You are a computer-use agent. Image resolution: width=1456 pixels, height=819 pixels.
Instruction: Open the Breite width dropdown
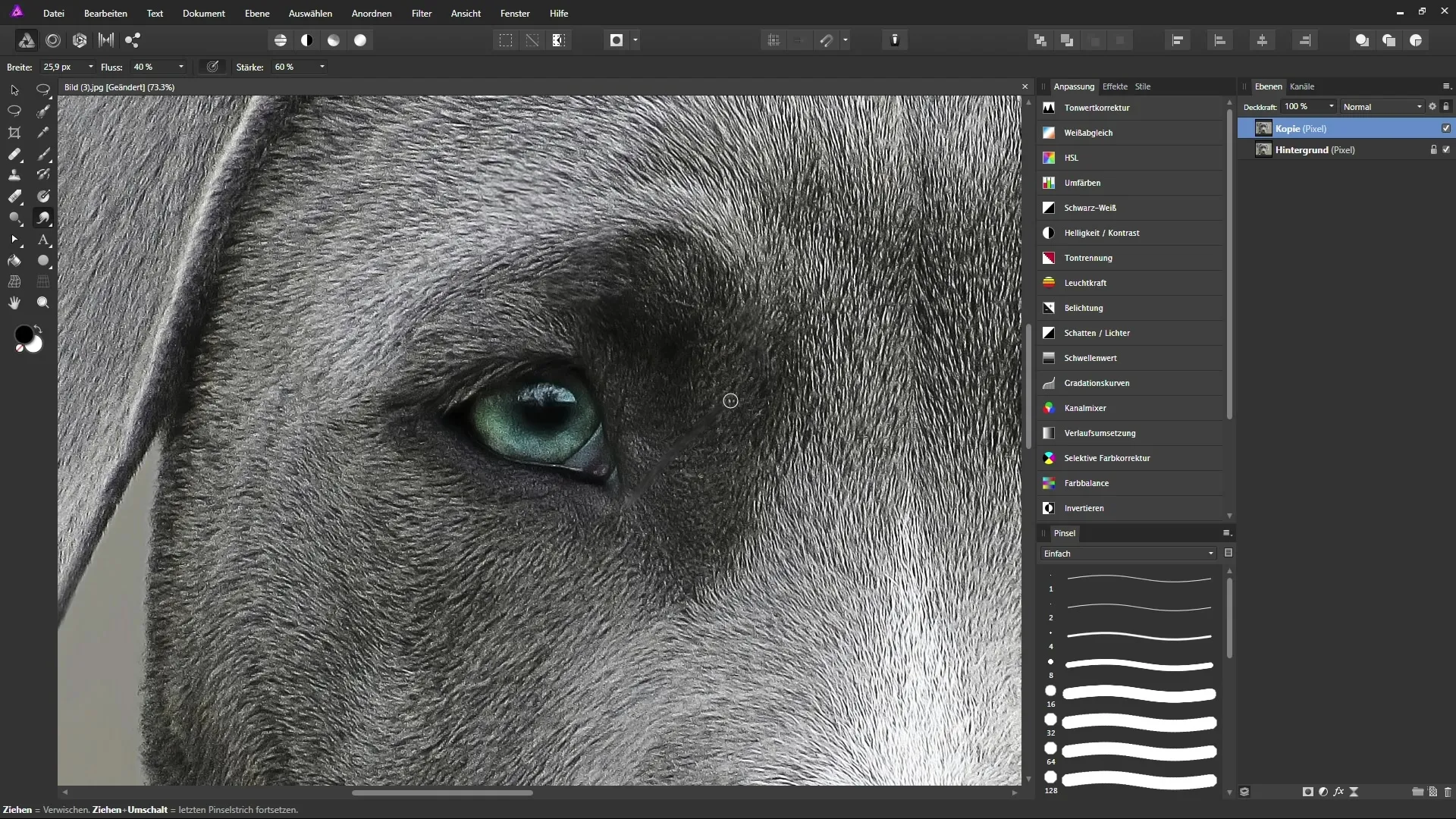pyautogui.click(x=91, y=67)
